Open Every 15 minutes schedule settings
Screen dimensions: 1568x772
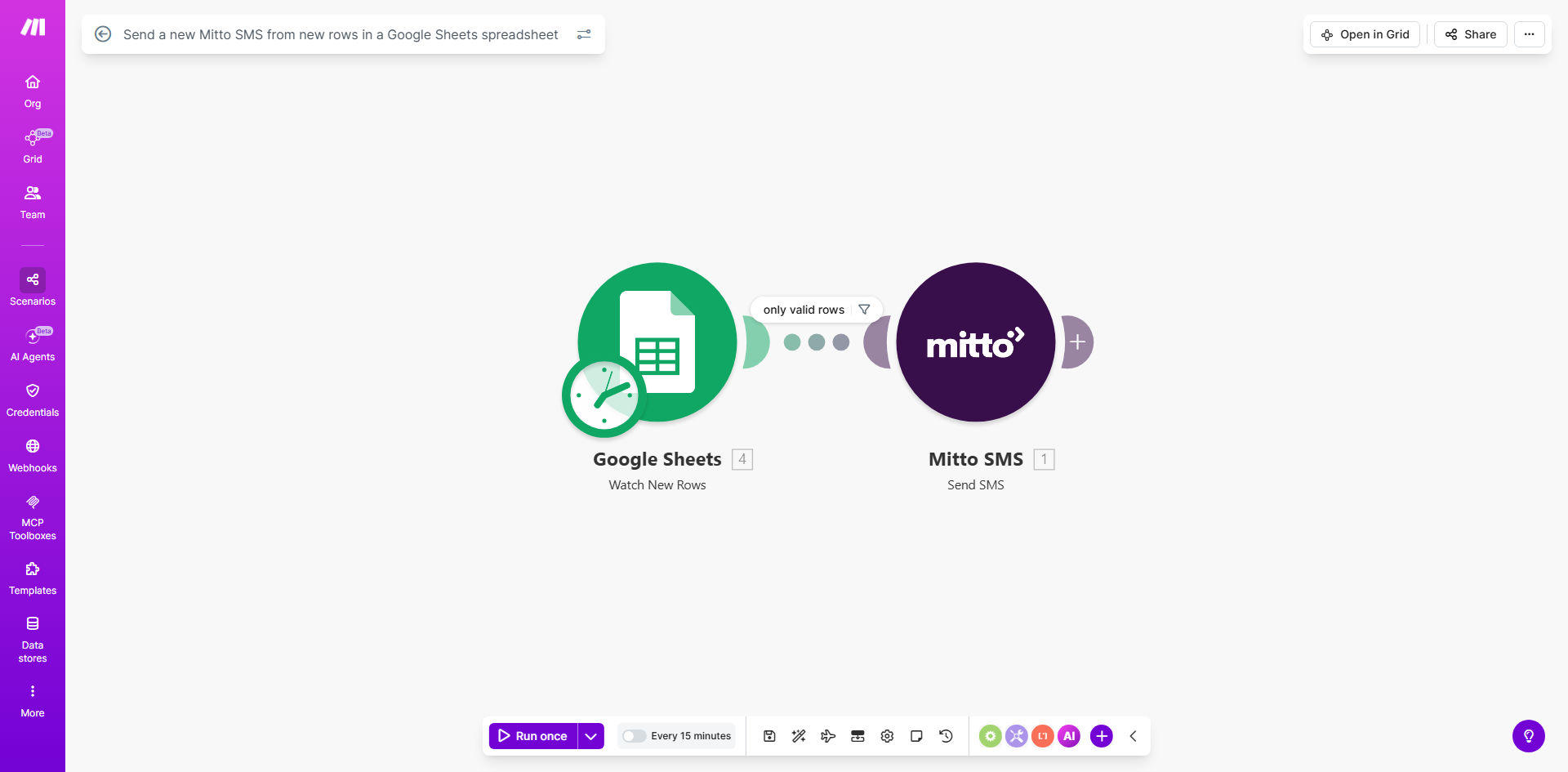tap(691, 736)
